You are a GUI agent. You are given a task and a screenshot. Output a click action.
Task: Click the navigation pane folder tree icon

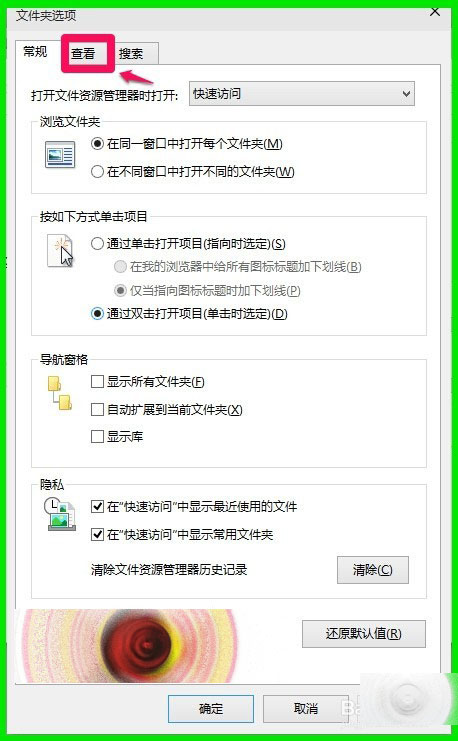[x=60, y=393]
